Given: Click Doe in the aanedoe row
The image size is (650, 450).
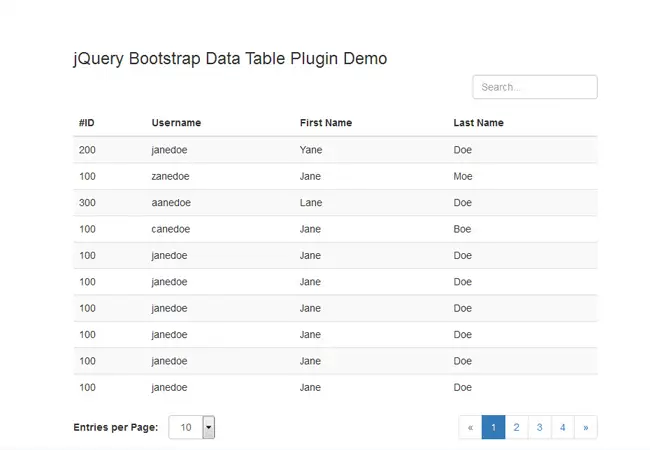Looking at the screenshot, I should pyautogui.click(x=463, y=203).
